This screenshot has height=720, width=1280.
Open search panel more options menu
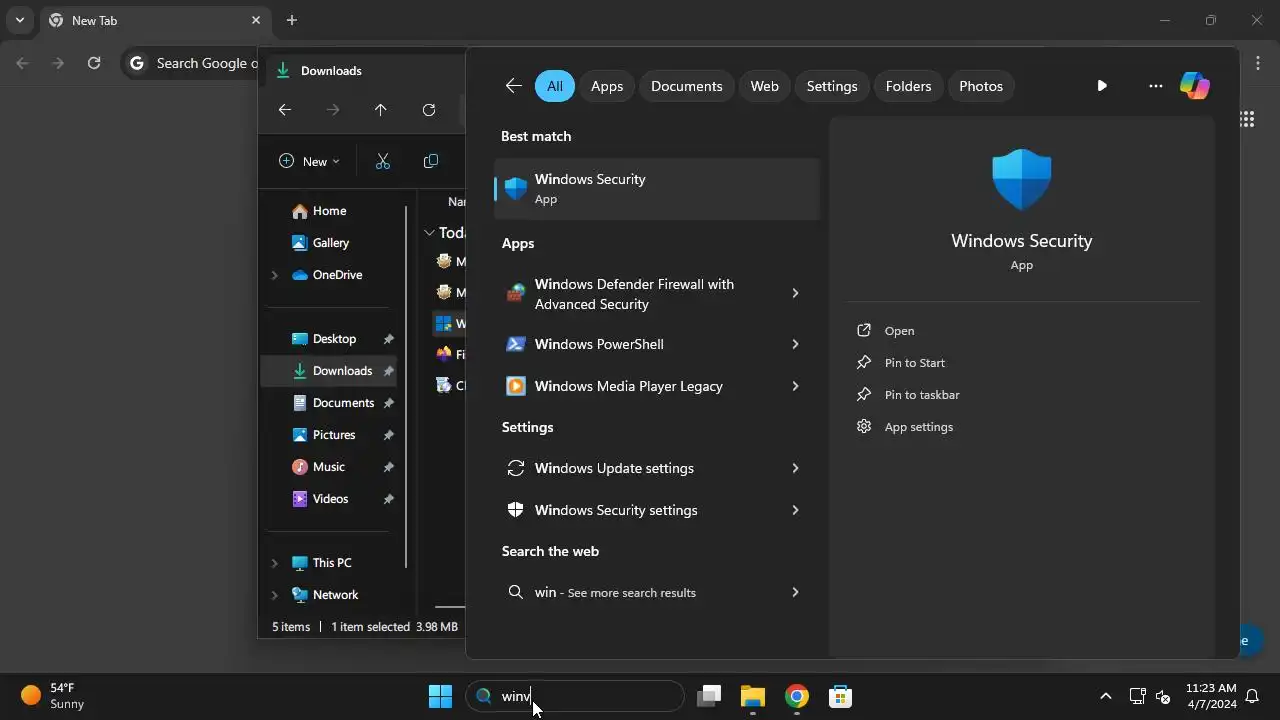click(1155, 86)
